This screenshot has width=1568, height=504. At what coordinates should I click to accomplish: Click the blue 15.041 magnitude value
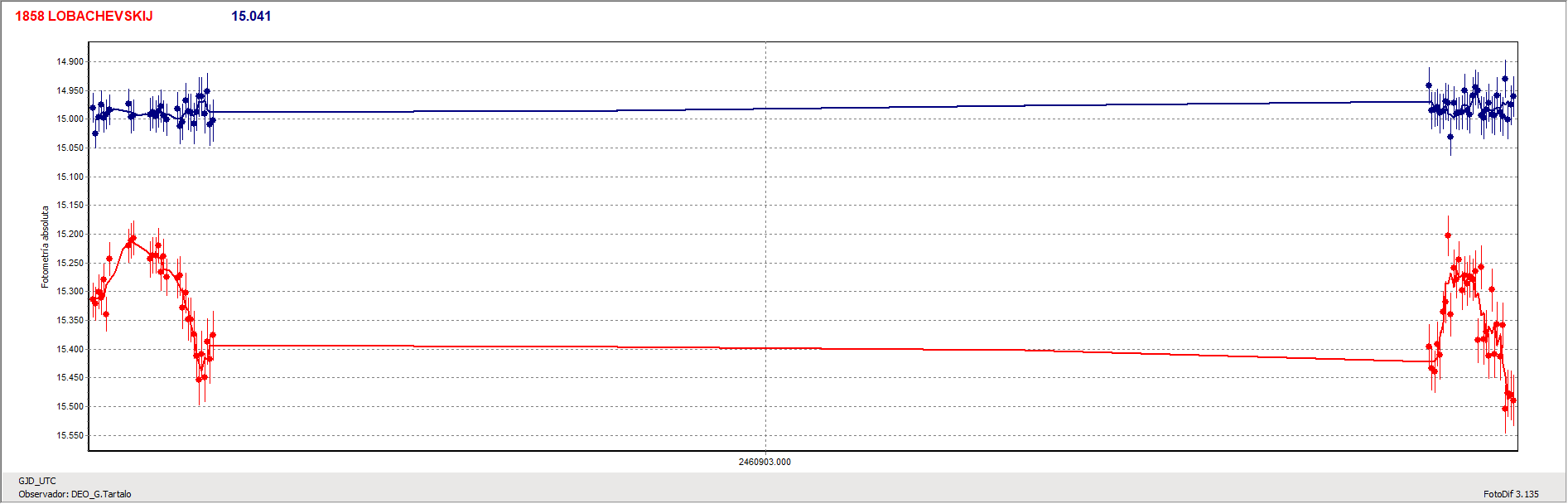click(x=251, y=17)
